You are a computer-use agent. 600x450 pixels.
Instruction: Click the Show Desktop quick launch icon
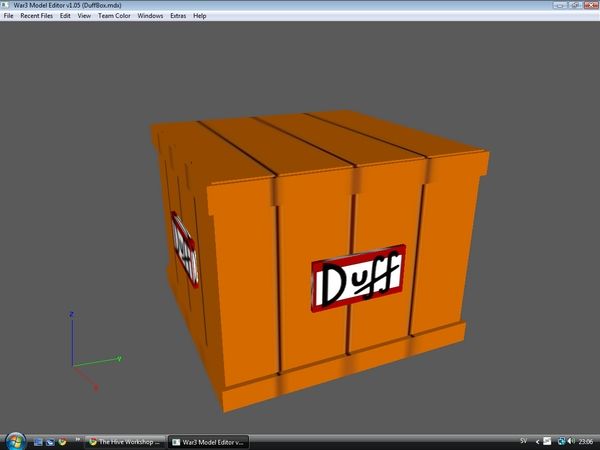[x=38, y=442]
